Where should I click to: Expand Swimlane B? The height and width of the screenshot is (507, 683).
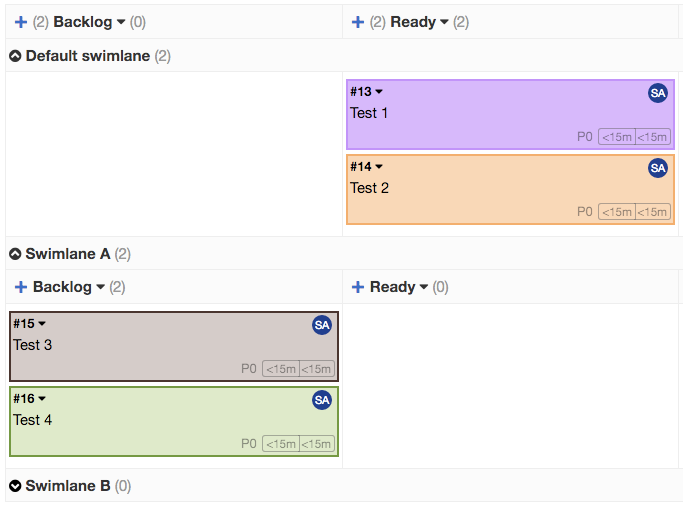tap(15, 486)
